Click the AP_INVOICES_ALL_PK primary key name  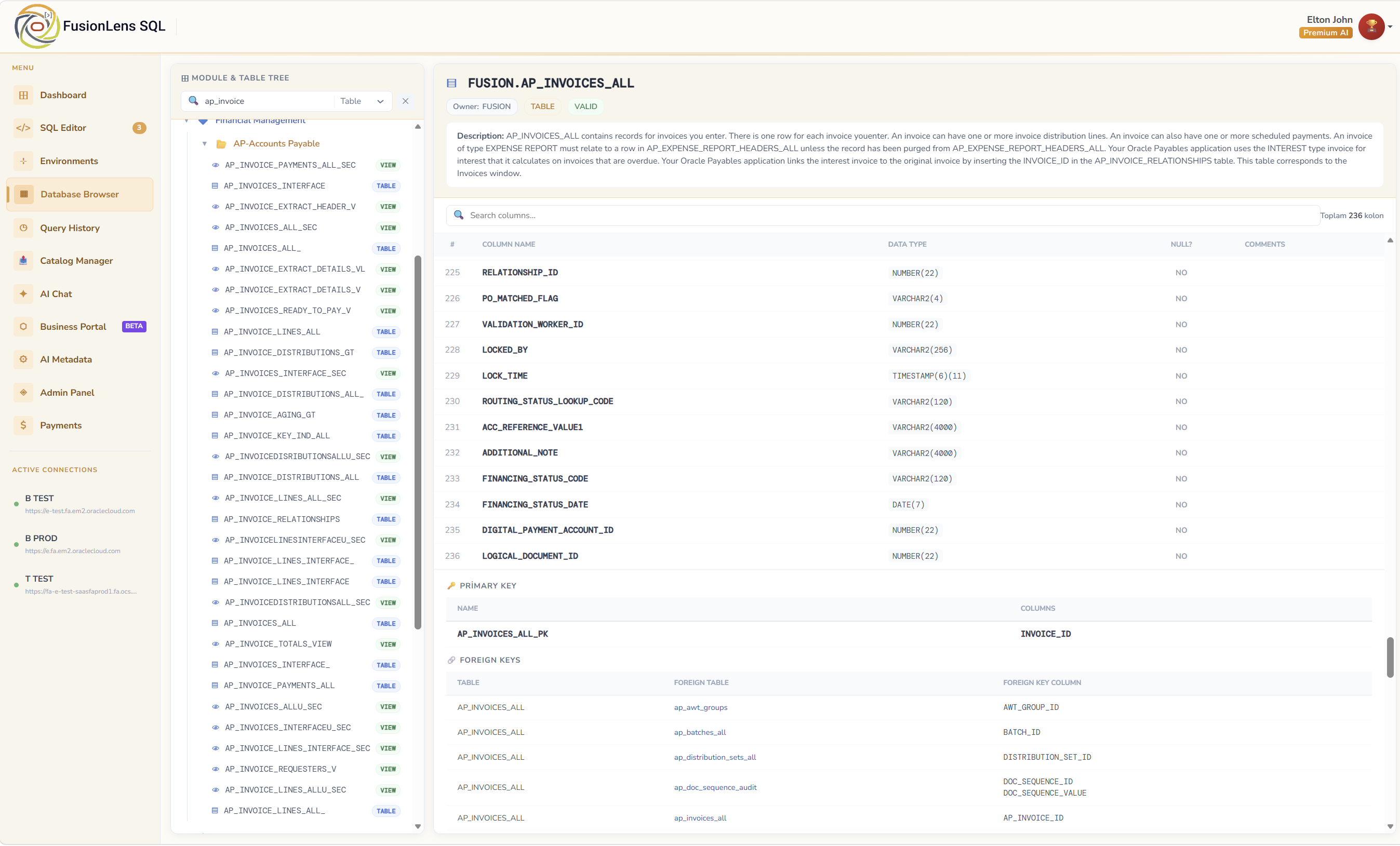[x=502, y=634]
